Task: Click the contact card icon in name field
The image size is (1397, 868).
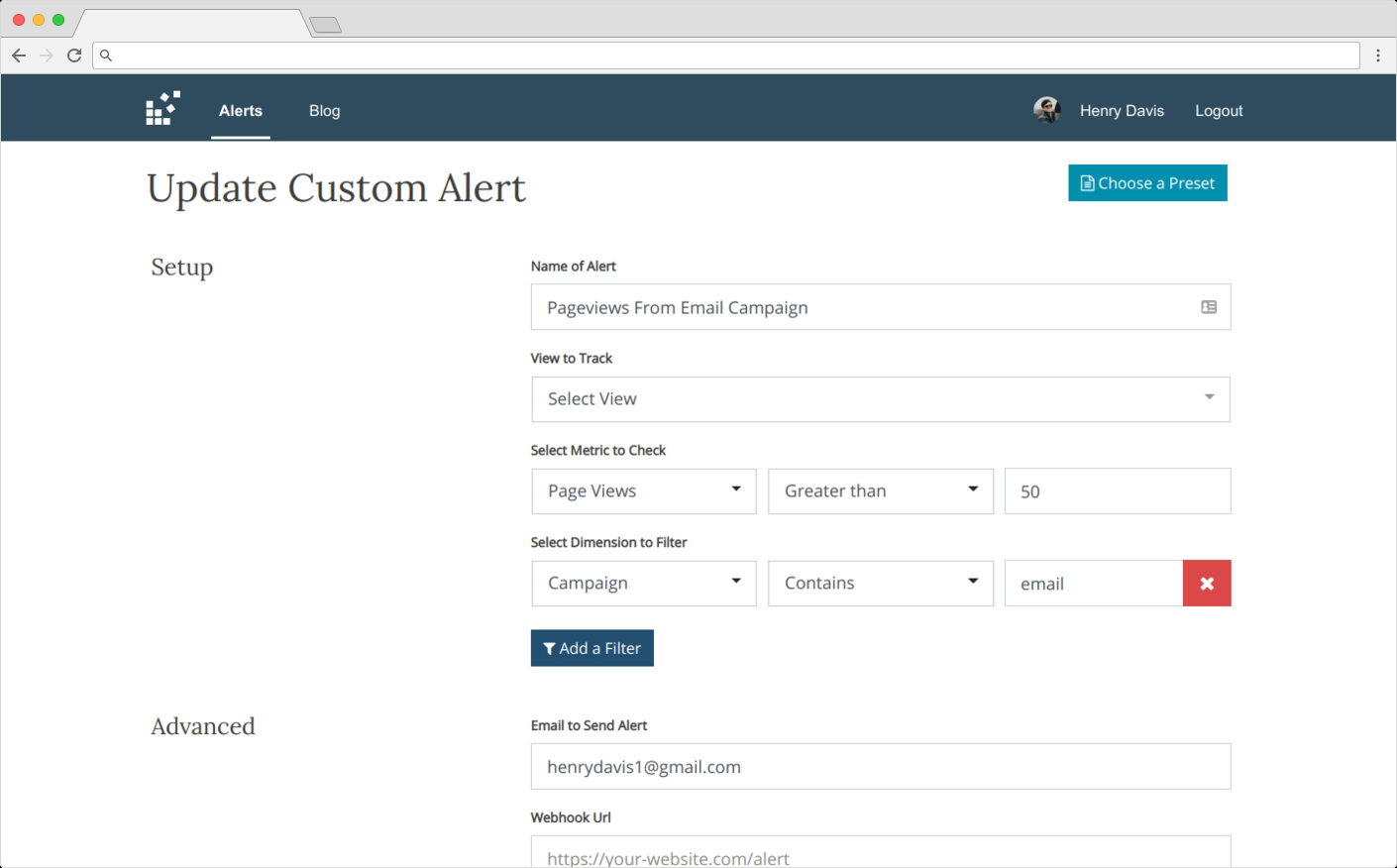Action: [1209, 307]
